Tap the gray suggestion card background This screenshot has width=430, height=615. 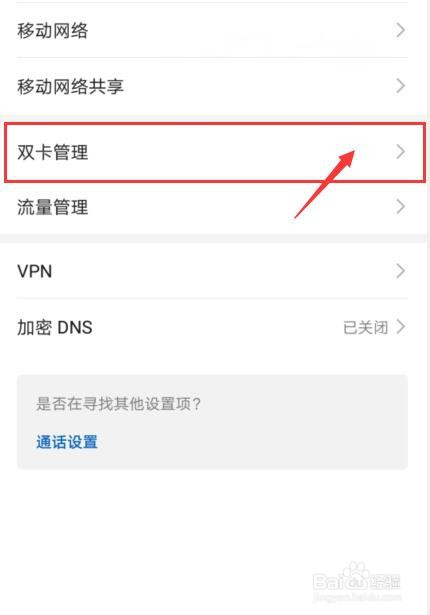click(212, 422)
